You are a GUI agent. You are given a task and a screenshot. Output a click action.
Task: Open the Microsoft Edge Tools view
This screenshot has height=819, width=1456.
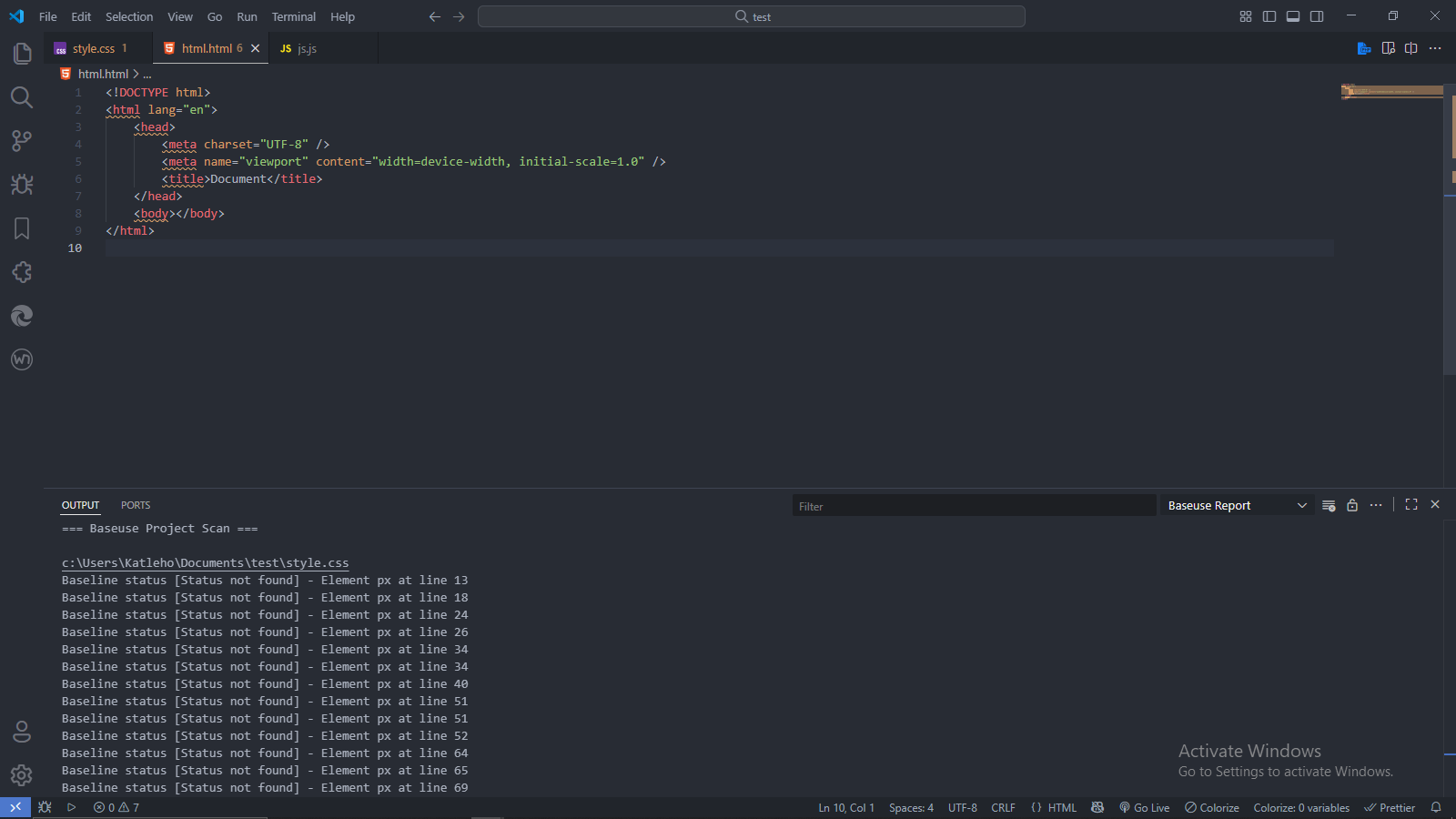tap(22, 316)
